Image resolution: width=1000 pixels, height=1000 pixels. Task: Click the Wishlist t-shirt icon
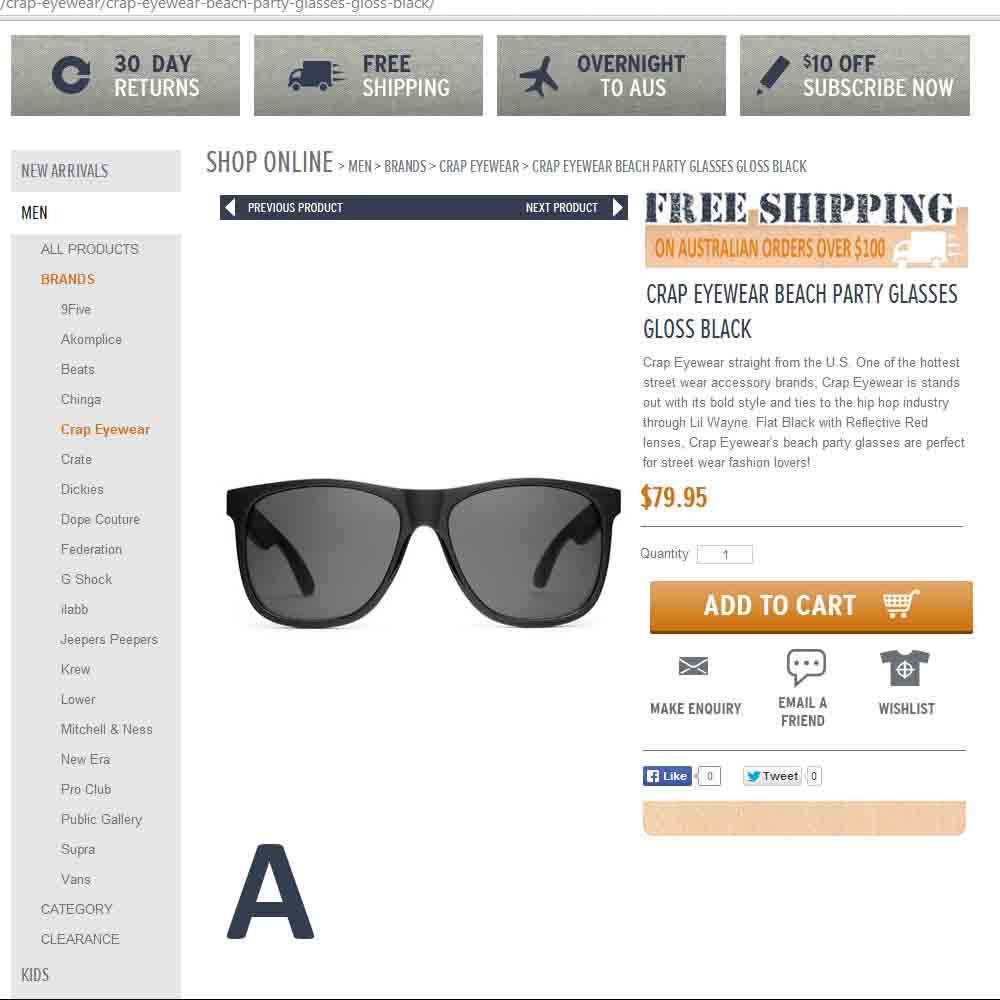[904, 668]
